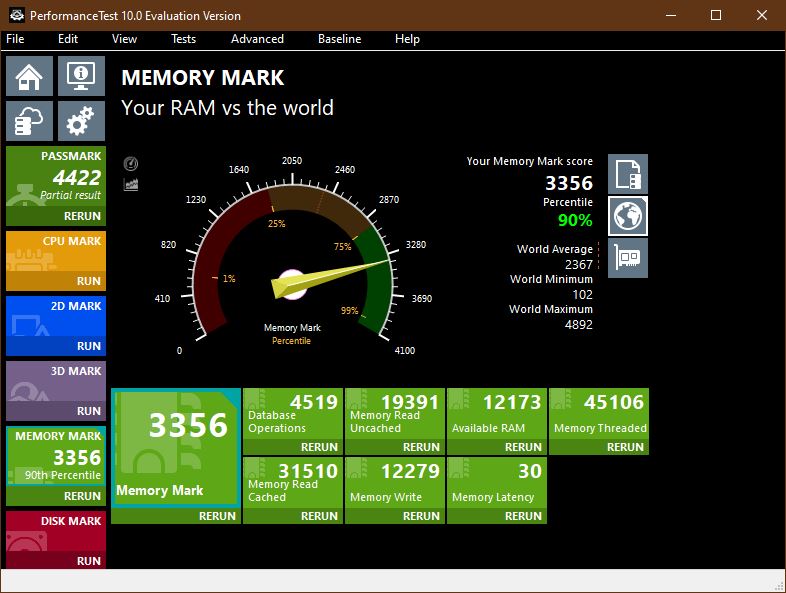Click the 1% marker on gauge

(x=229, y=279)
